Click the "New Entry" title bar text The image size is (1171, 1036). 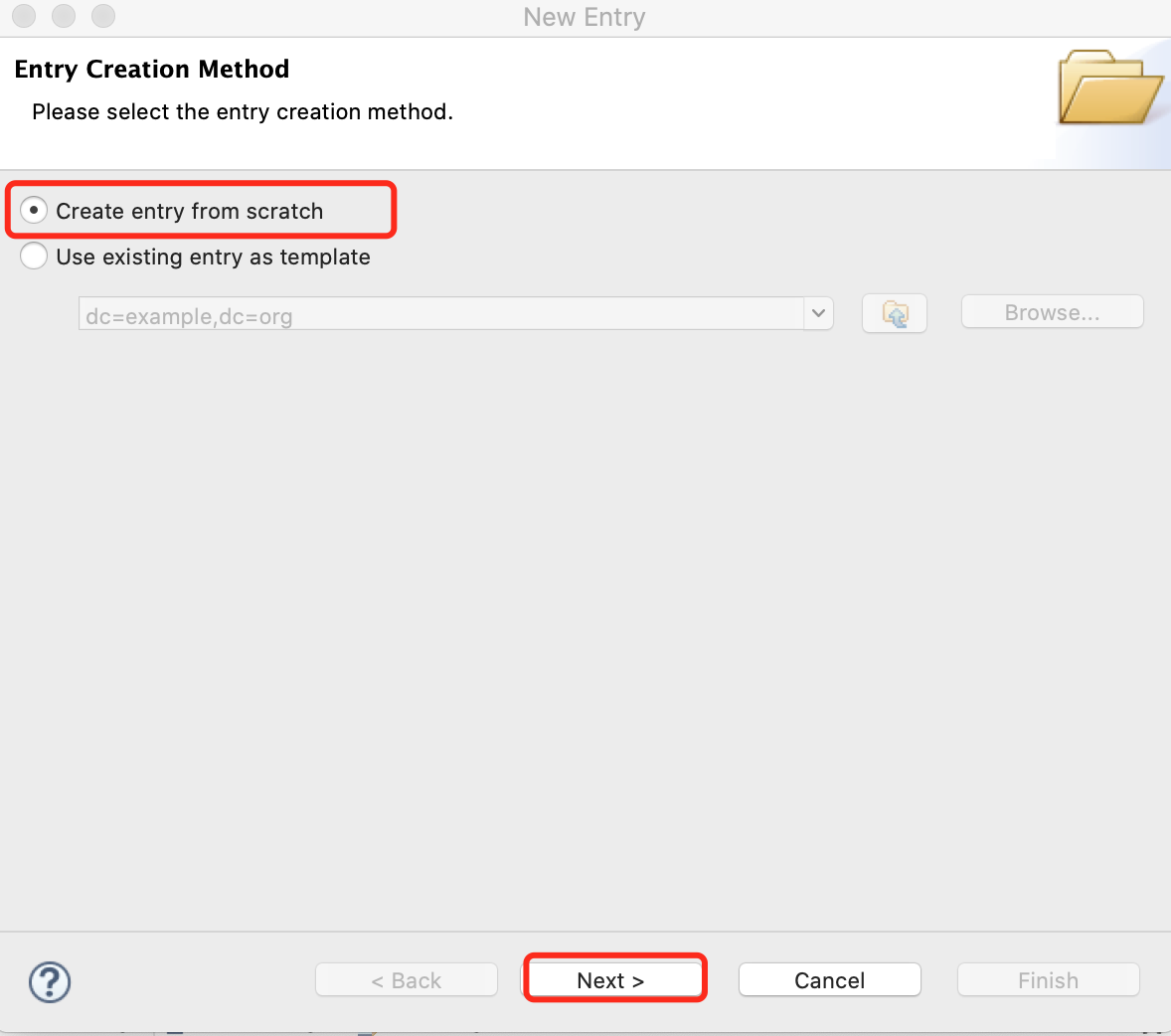tap(585, 17)
